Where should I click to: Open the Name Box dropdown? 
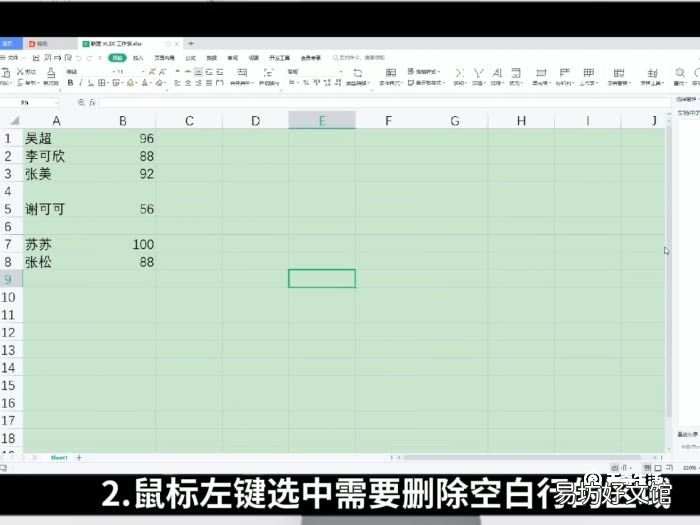(57, 102)
